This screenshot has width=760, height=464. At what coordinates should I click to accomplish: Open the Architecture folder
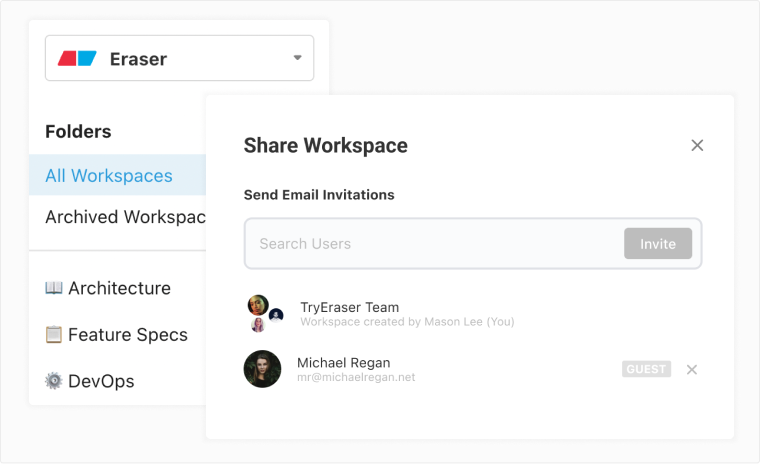tap(119, 288)
